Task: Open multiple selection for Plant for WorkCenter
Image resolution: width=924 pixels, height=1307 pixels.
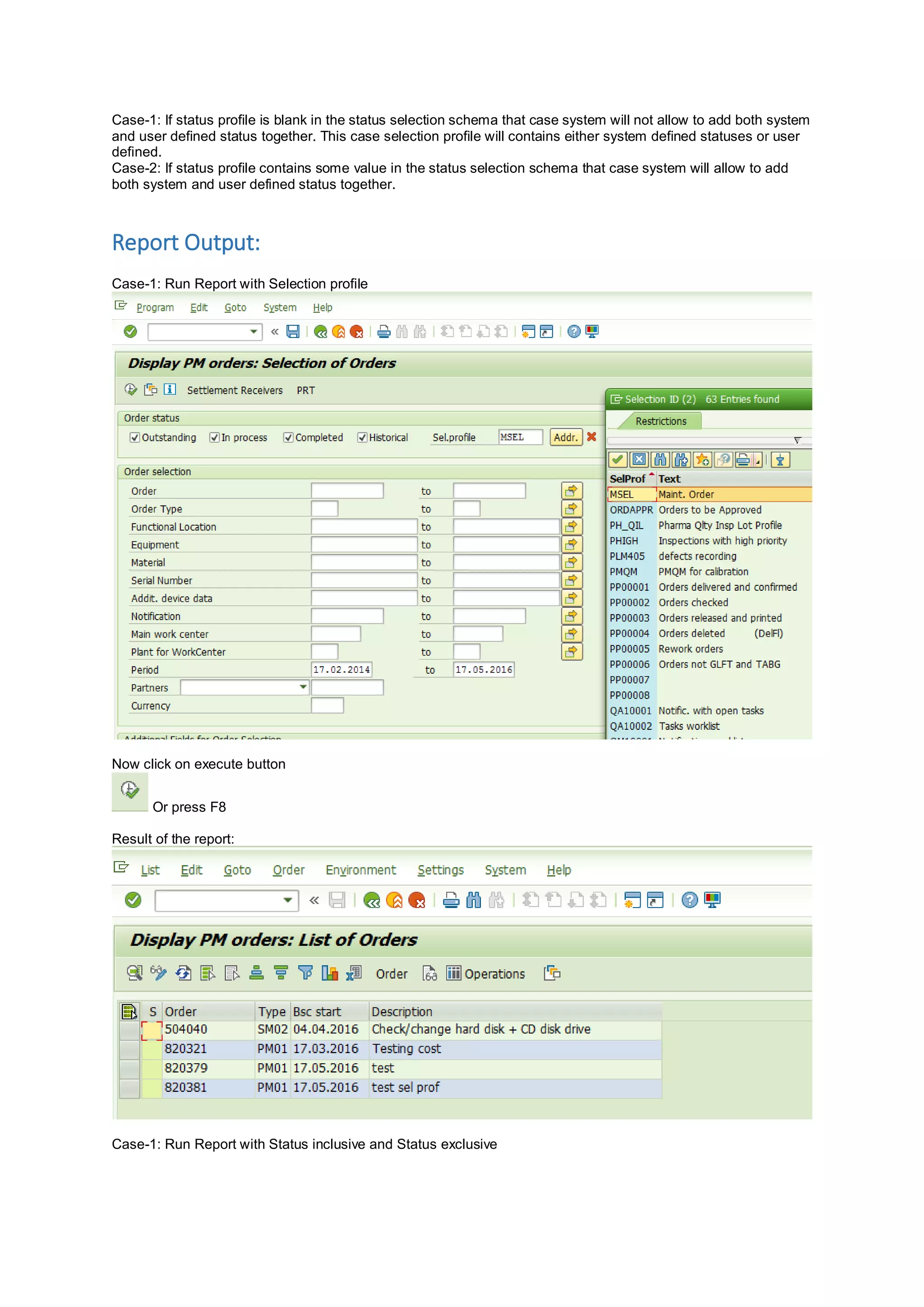Action: tap(572, 652)
